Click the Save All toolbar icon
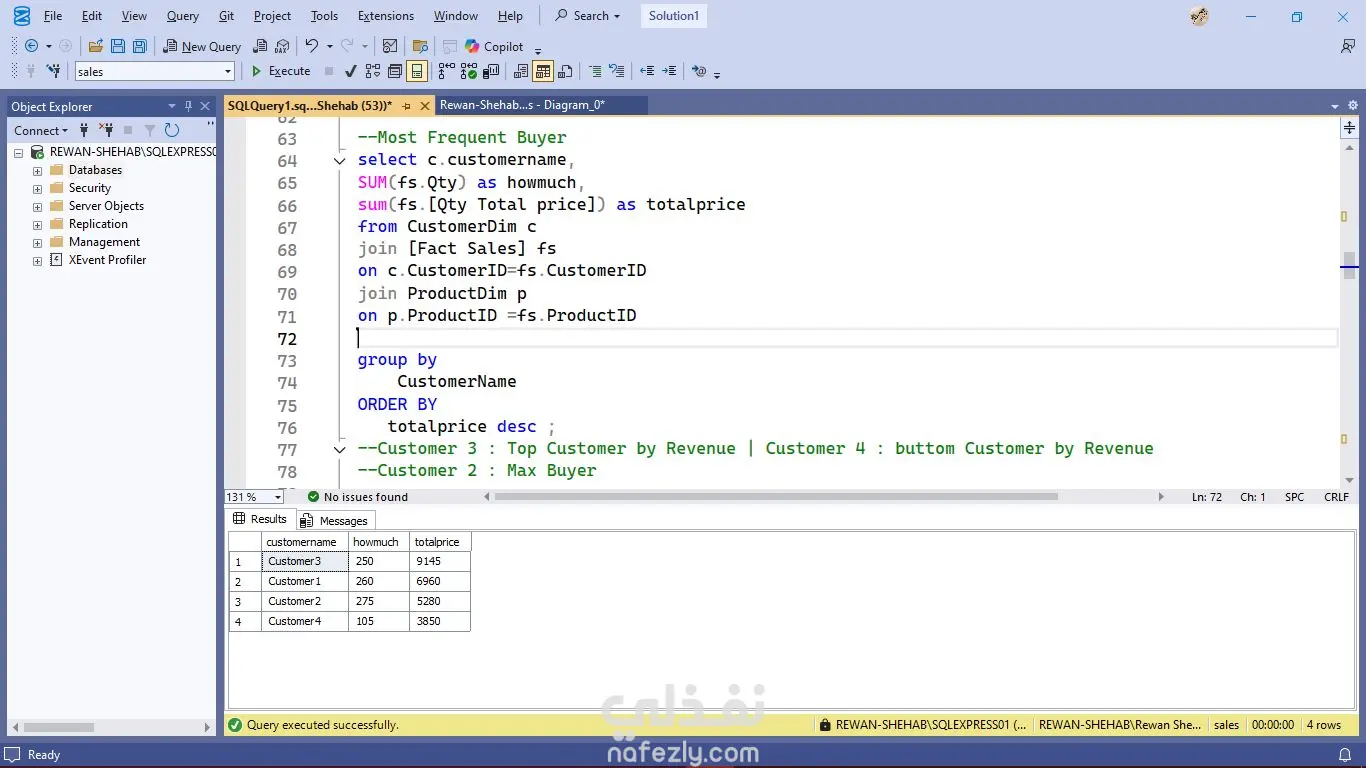 [140, 46]
